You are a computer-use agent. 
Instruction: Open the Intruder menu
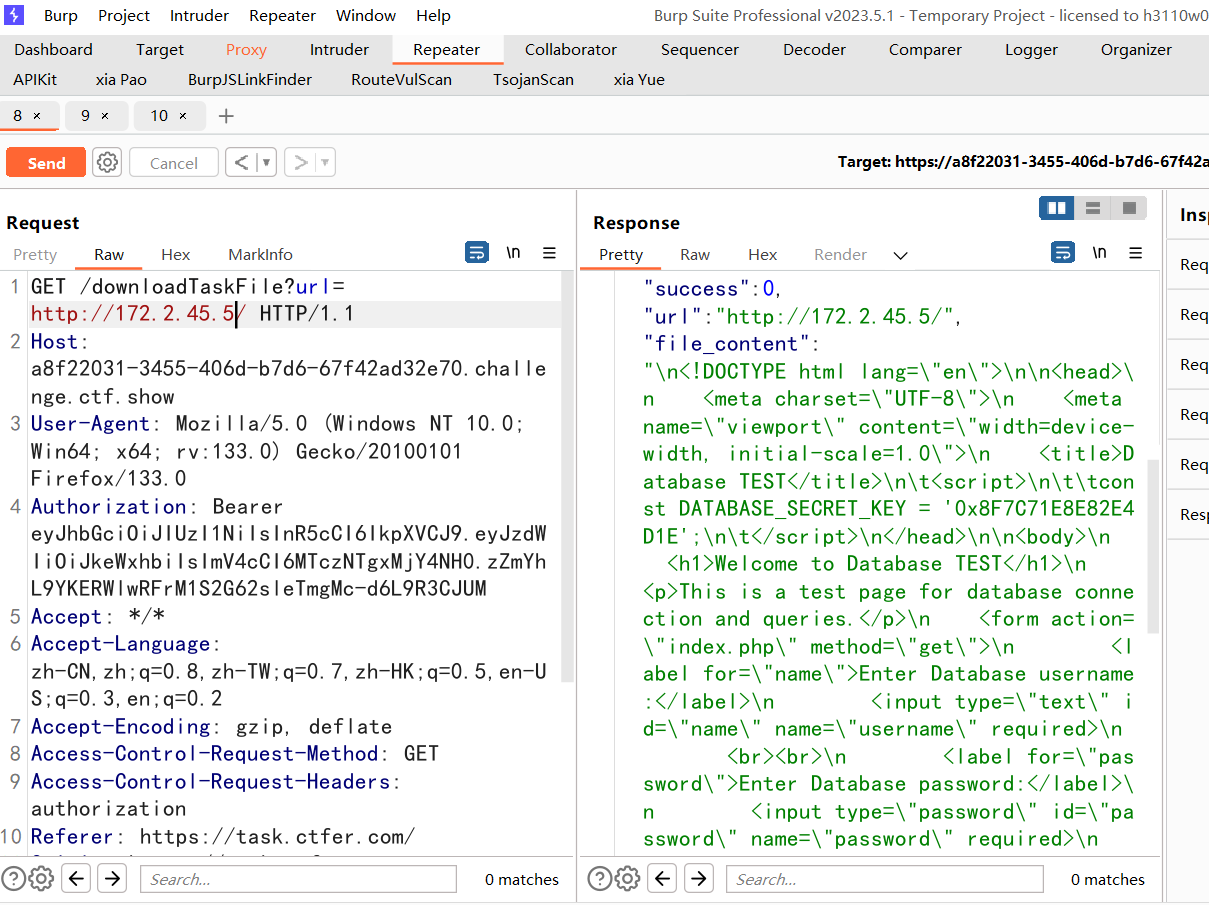[199, 15]
